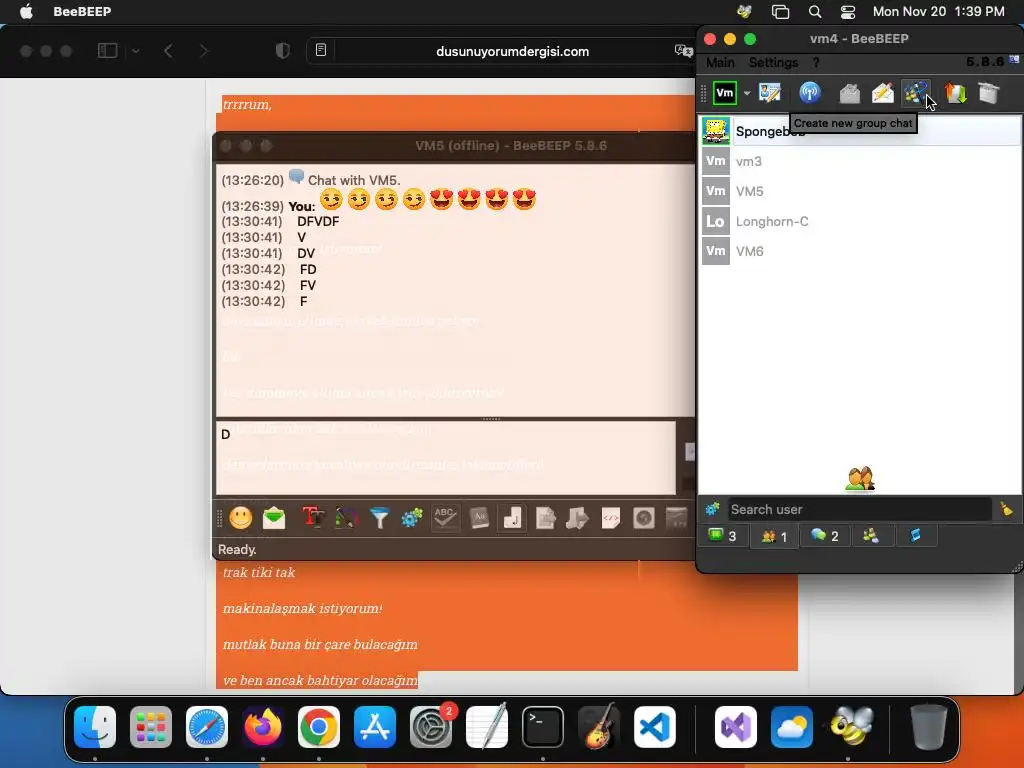
Task: Switch to the blue scroll tab
Action: pos(916,536)
